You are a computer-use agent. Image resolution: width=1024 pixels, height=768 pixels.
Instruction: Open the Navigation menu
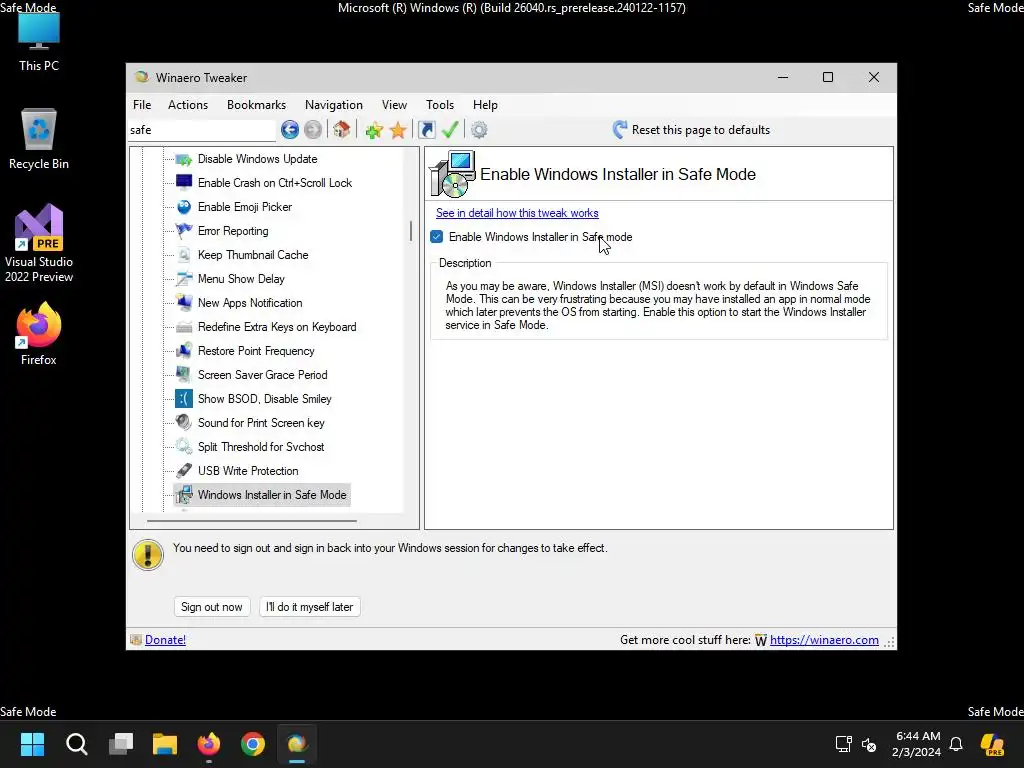pyautogui.click(x=334, y=104)
